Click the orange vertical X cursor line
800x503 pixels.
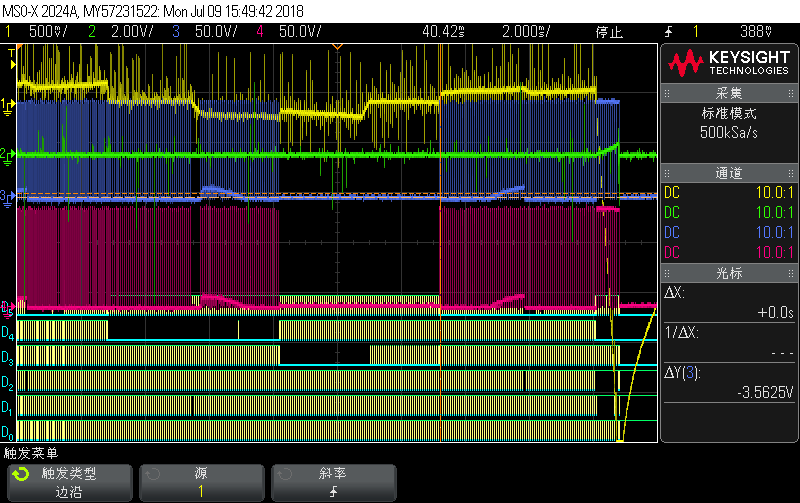[440, 243]
